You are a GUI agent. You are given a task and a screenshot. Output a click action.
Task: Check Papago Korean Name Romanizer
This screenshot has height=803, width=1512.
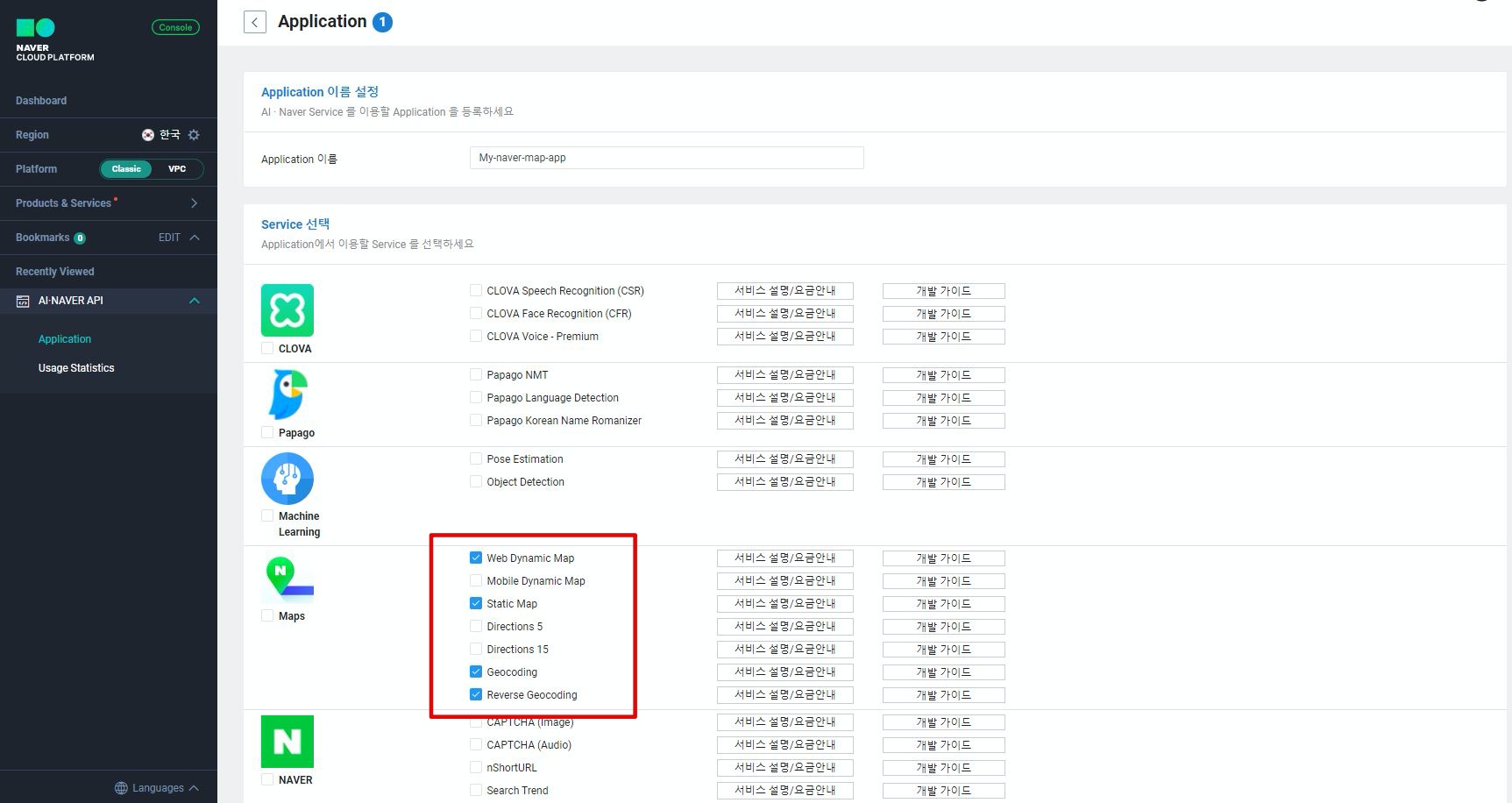point(476,420)
